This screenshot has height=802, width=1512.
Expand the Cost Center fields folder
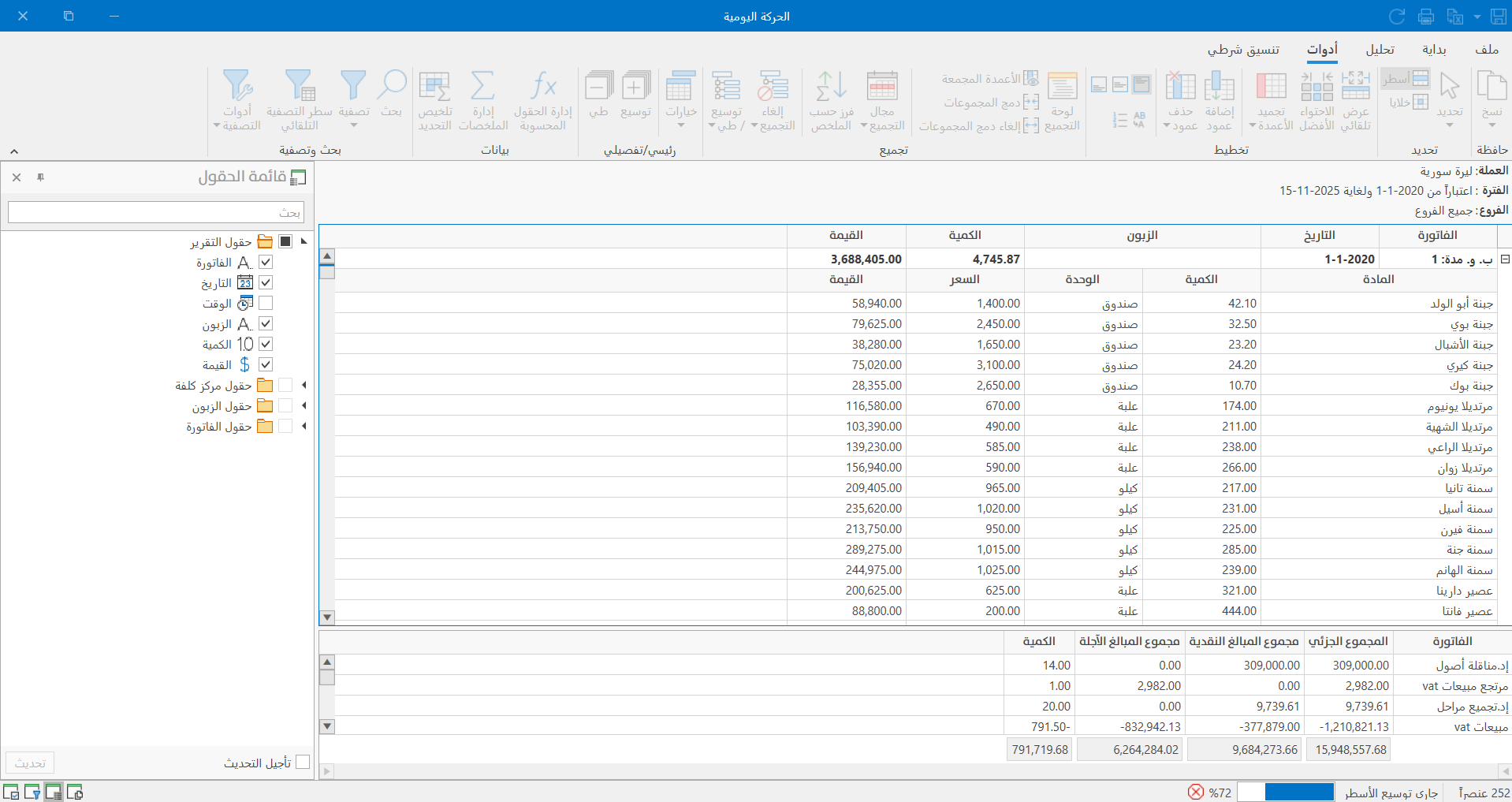(304, 385)
